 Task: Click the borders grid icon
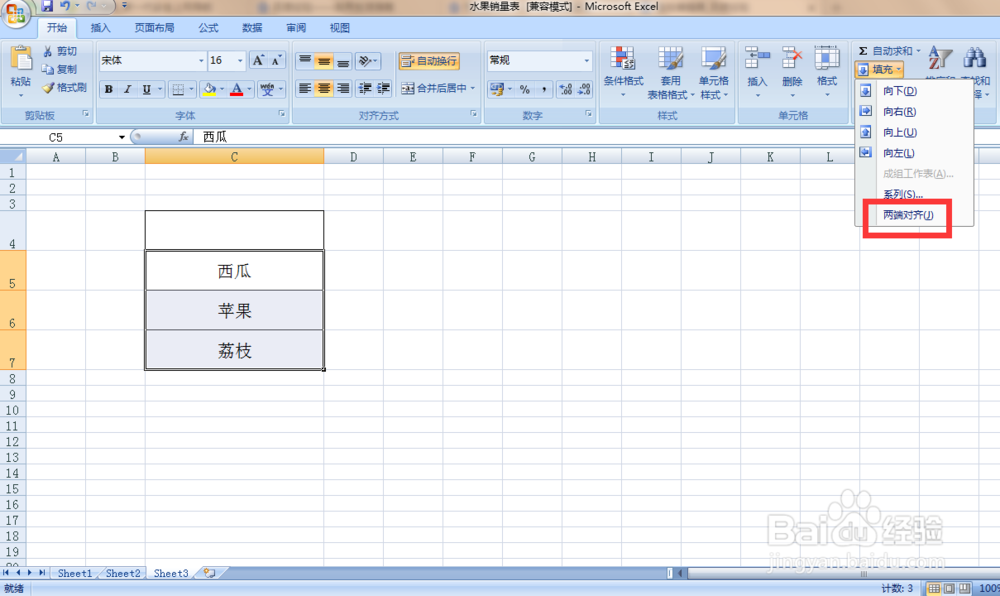pos(178,89)
